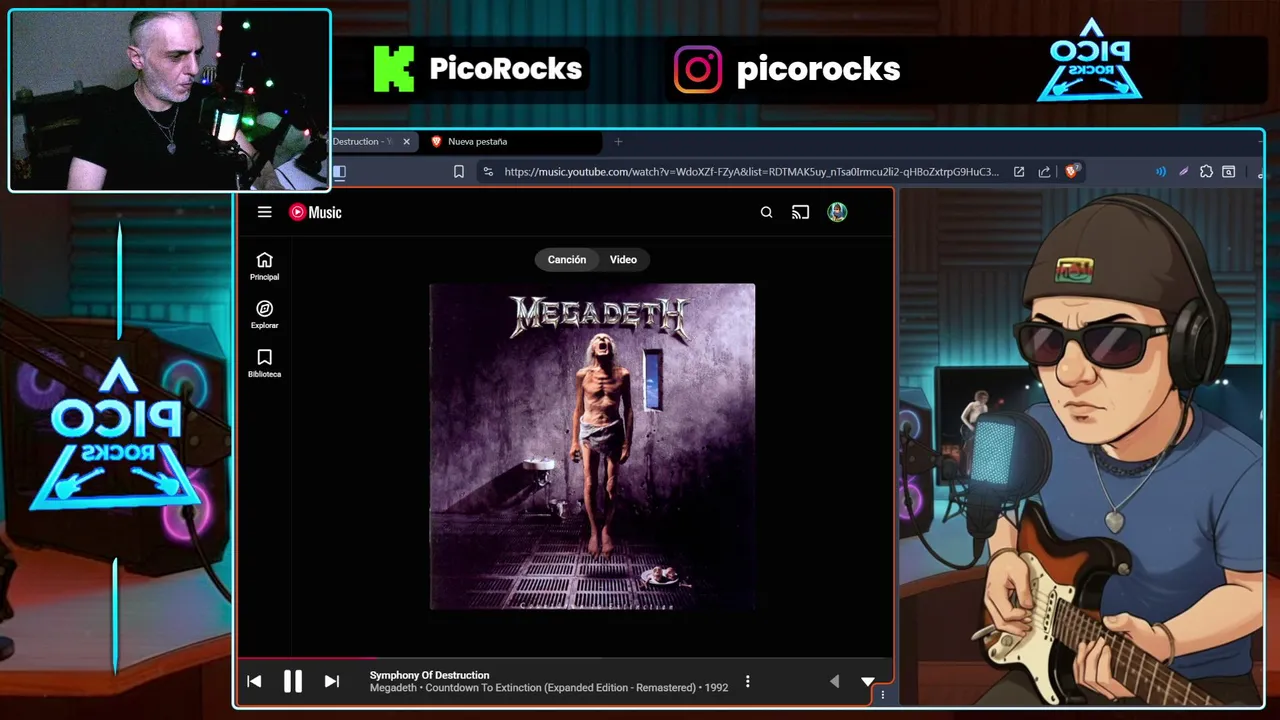Click the Megadeth album cover art
1280x720 pixels.
click(x=592, y=446)
